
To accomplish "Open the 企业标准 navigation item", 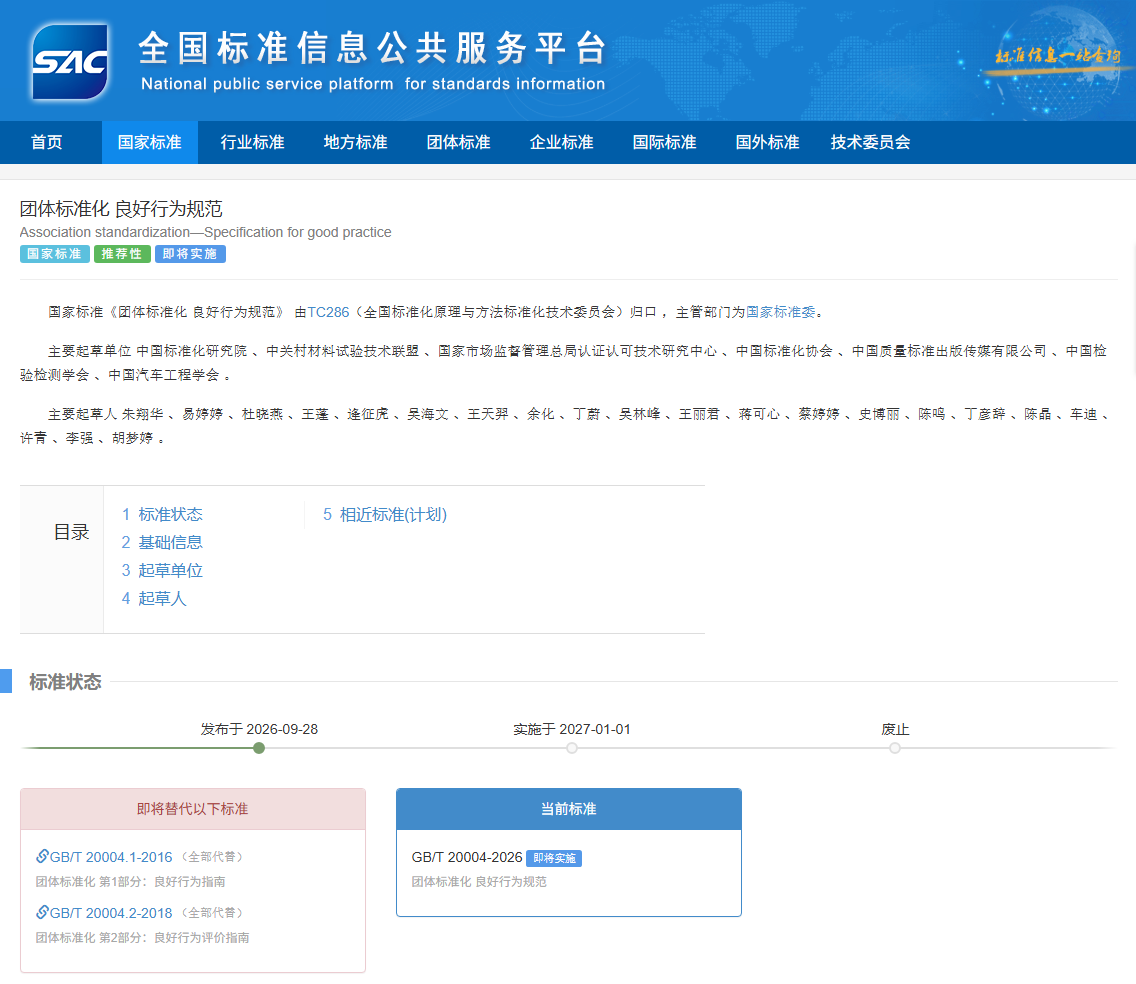I will click(561, 142).
